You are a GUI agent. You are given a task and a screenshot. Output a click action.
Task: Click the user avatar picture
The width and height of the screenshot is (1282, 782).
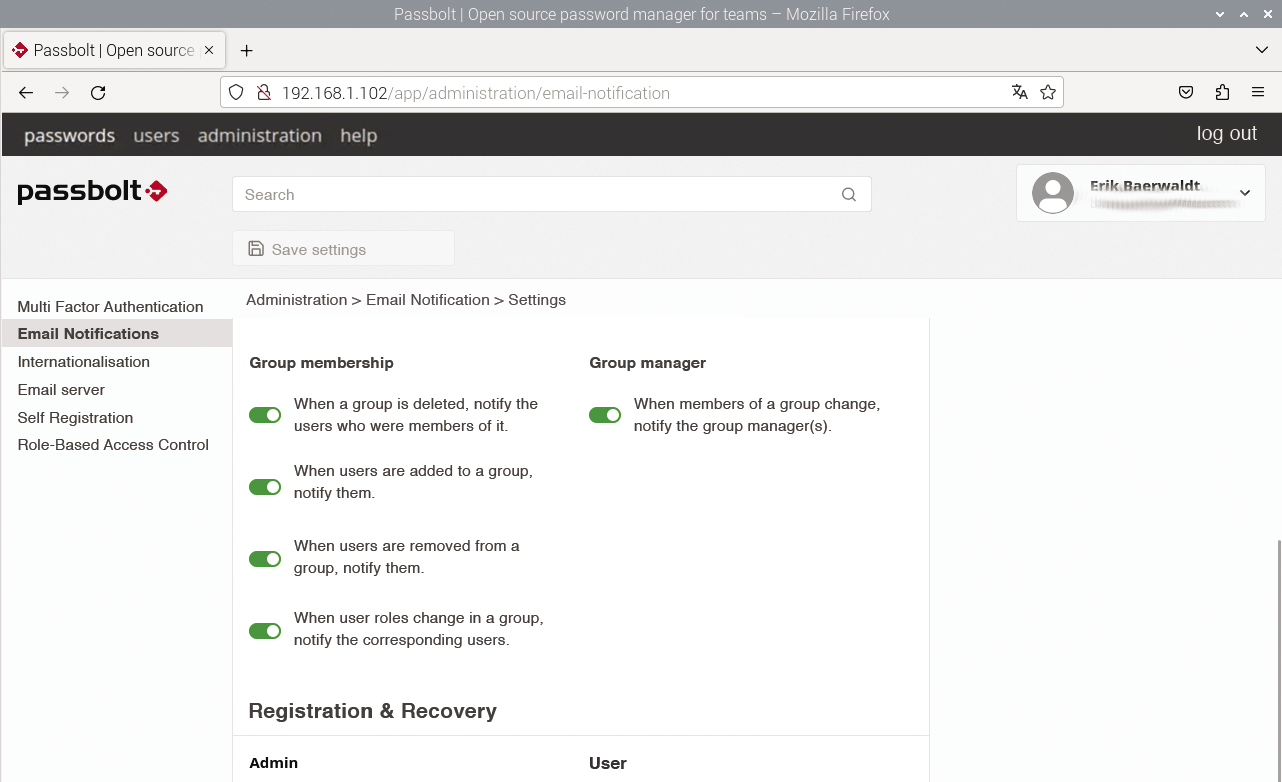pyautogui.click(x=1052, y=193)
